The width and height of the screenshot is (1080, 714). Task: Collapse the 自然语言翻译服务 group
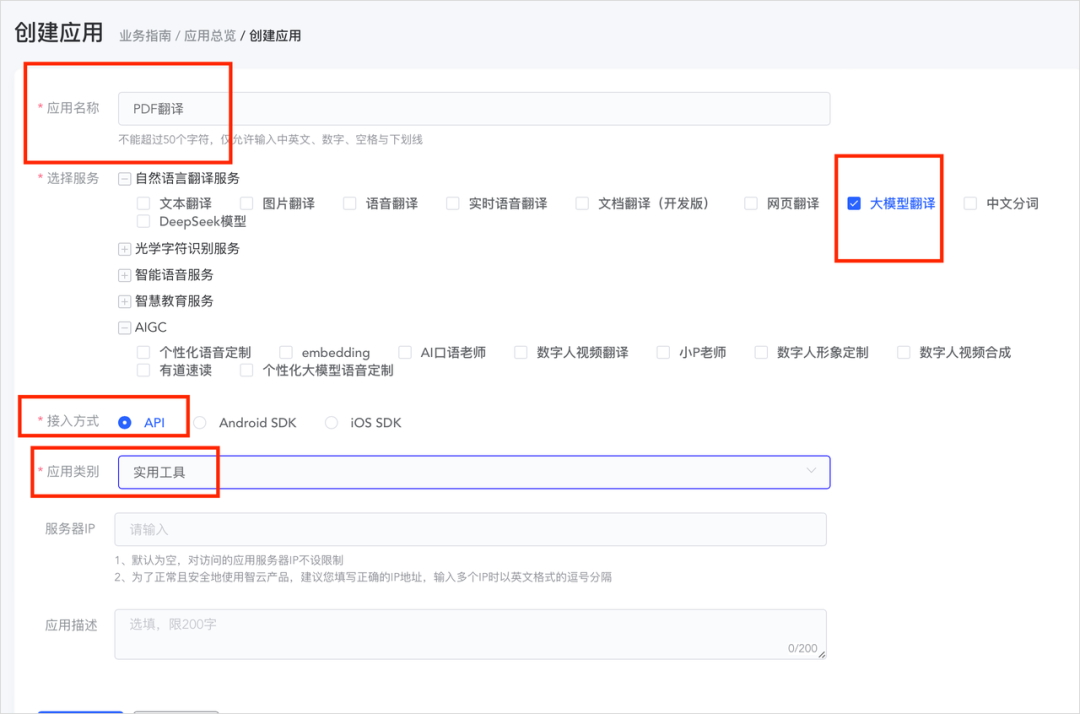point(125,179)
